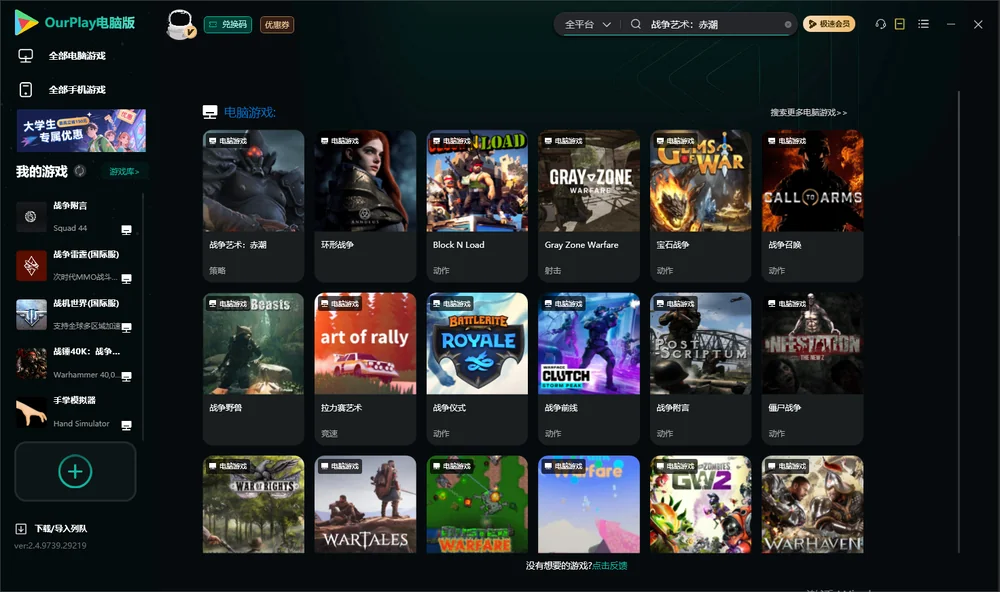Open 战锤40K in my games list
Image resolution: width=1000 pixels, height=592 pixels.
74,363
